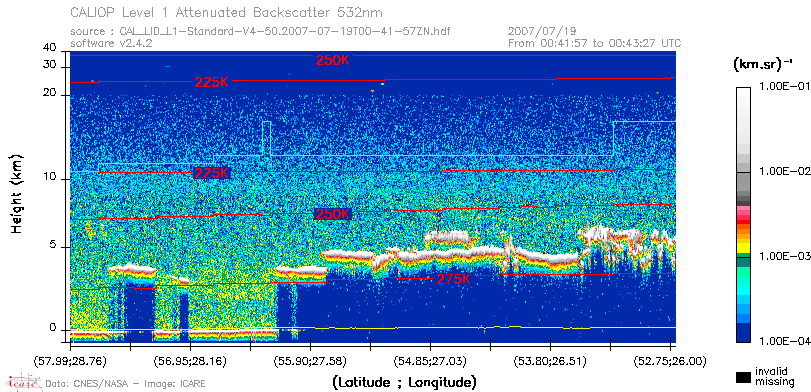Click the x-axis label '(56.95;28.16)'

[x=190, y=360]
